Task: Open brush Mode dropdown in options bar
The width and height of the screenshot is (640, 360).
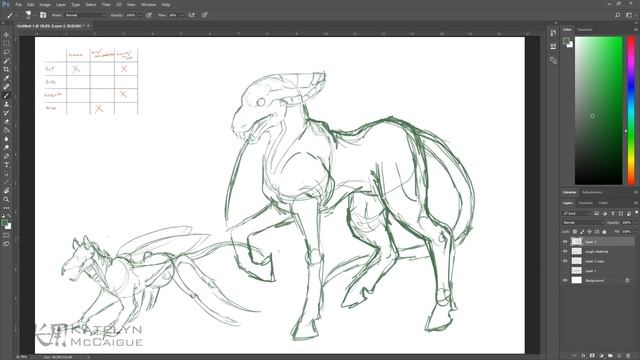Action: (x=85, y=15)
